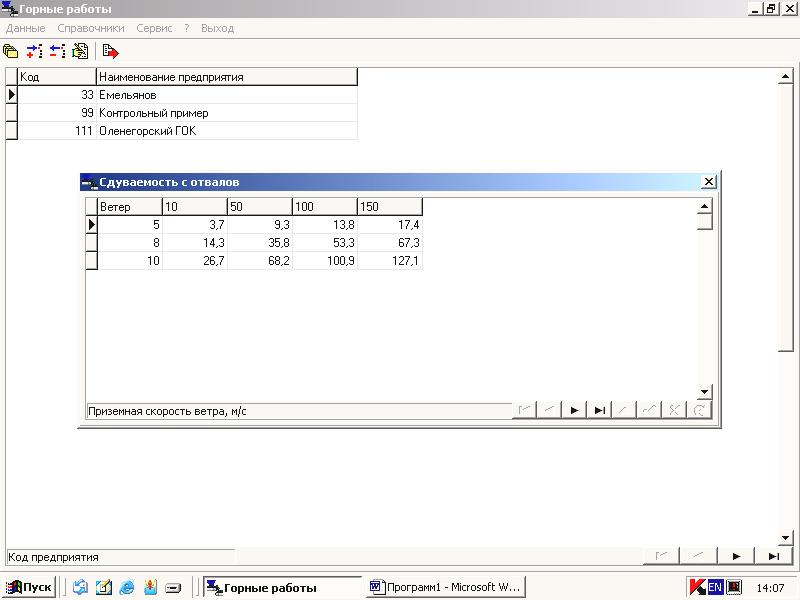Image resolution: width=800 pixels, height=600 pixels.
Task: Click the 100 column header
Action: [325, 207]
